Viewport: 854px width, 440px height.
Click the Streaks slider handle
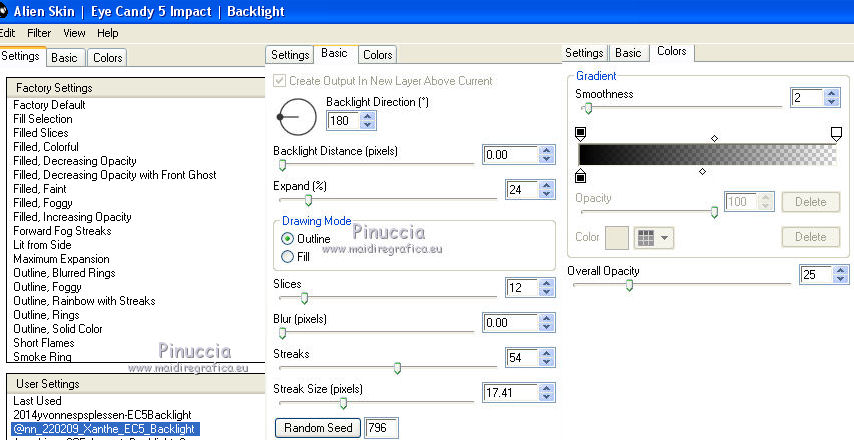click(397, 368)
